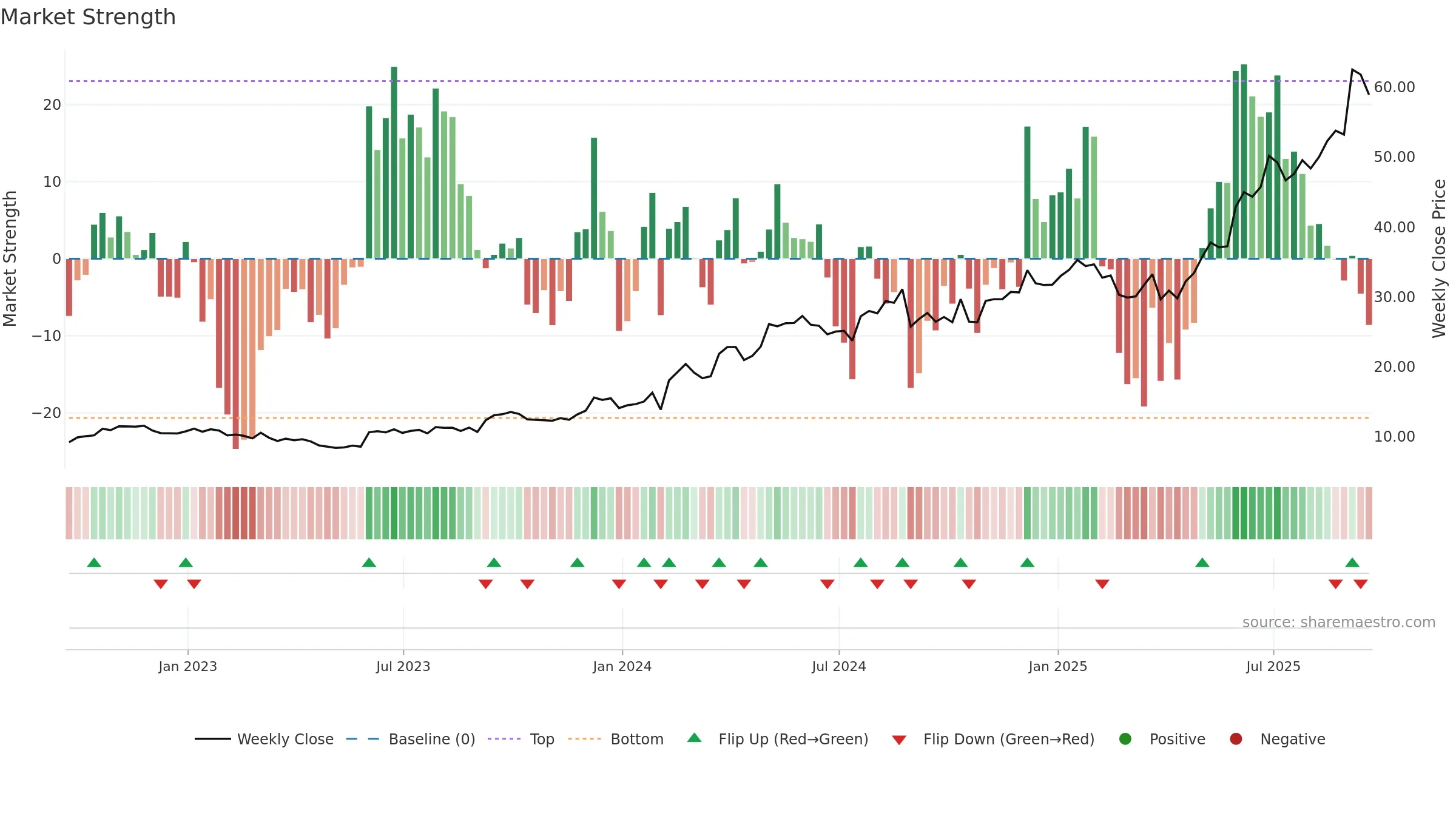
Task: Click the 10.00 price axis label
Action: pyautogui.click(x=1395, y=437)
